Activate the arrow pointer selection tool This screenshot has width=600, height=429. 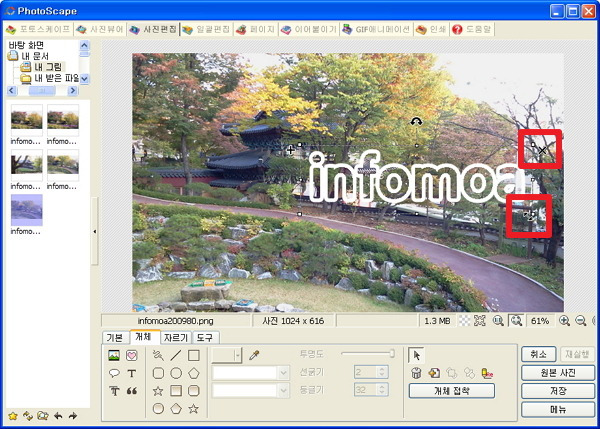tap(416, 355)
